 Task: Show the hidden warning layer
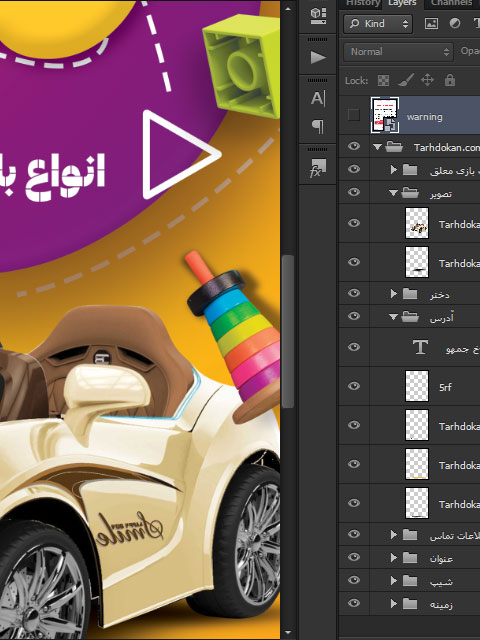353,115
